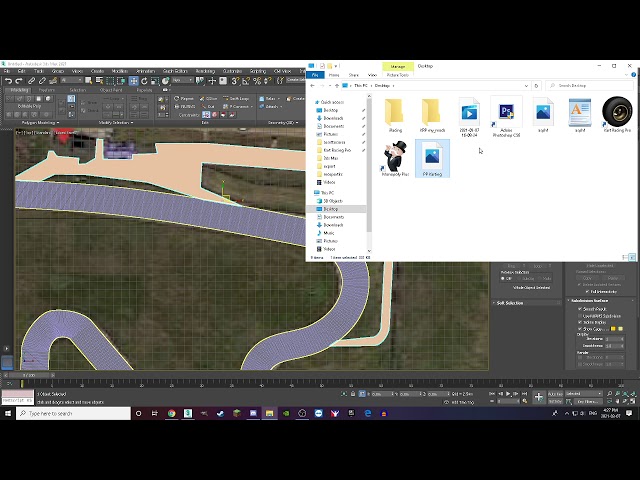The image size is (640, 480).
Task: Click the Use Pivot Point Center icon
Action: [x=200, y=81]
